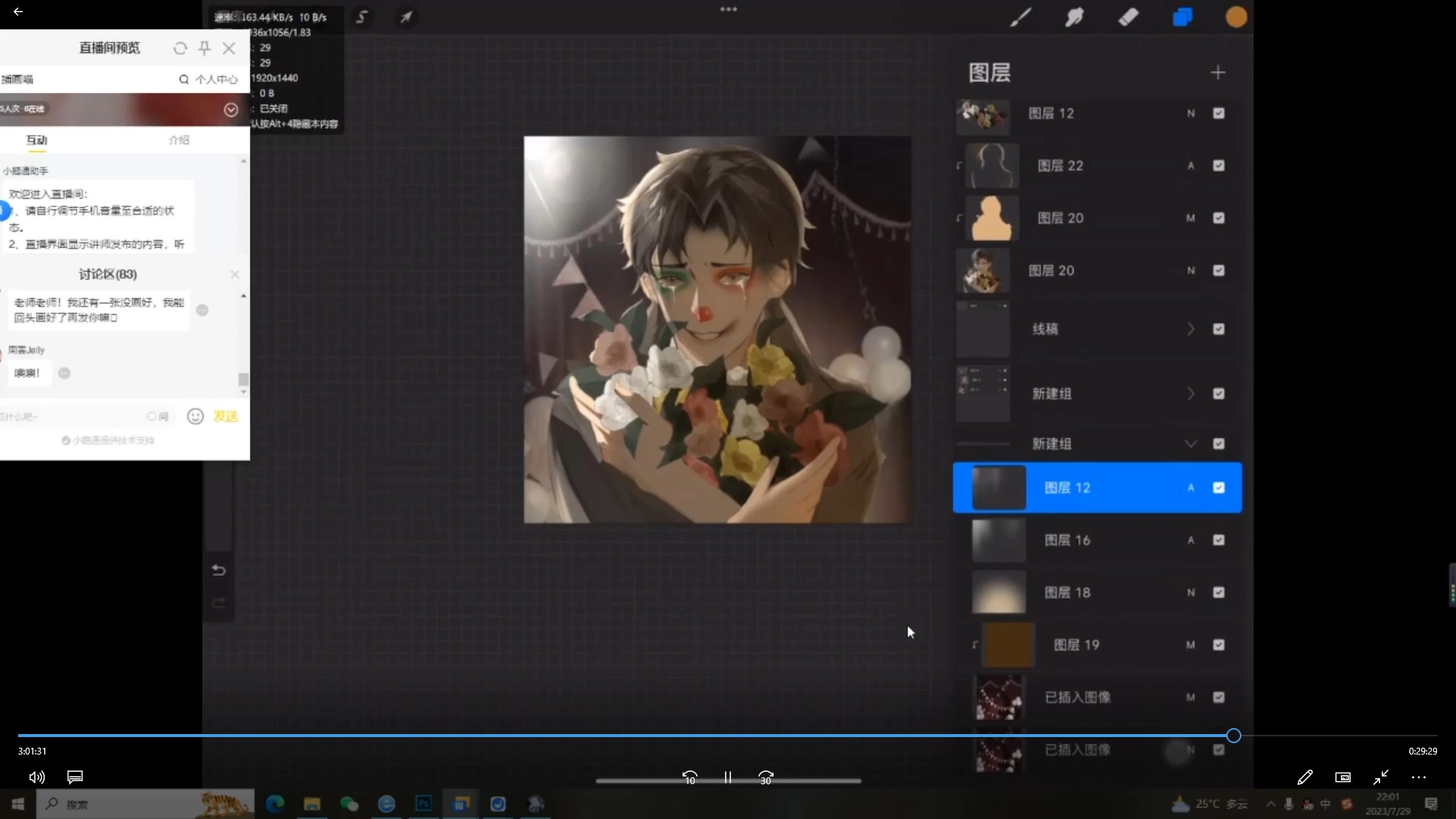Screen dimensions: 1456x819
Task: Rewind video 10 seconds
Action: tap(689, 777)
